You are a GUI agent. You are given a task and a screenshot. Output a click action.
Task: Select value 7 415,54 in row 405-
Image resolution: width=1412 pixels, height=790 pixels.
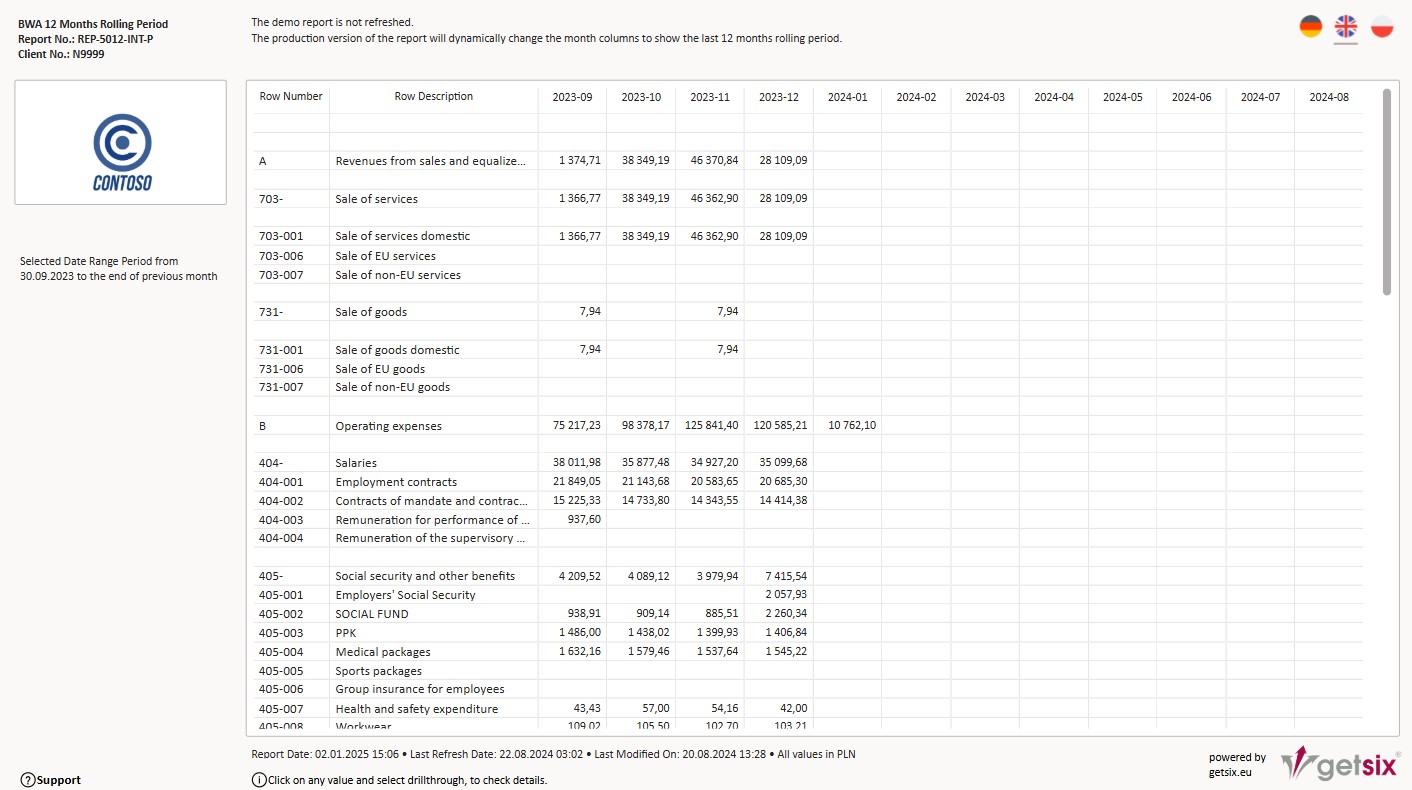[x=786, y=576]
